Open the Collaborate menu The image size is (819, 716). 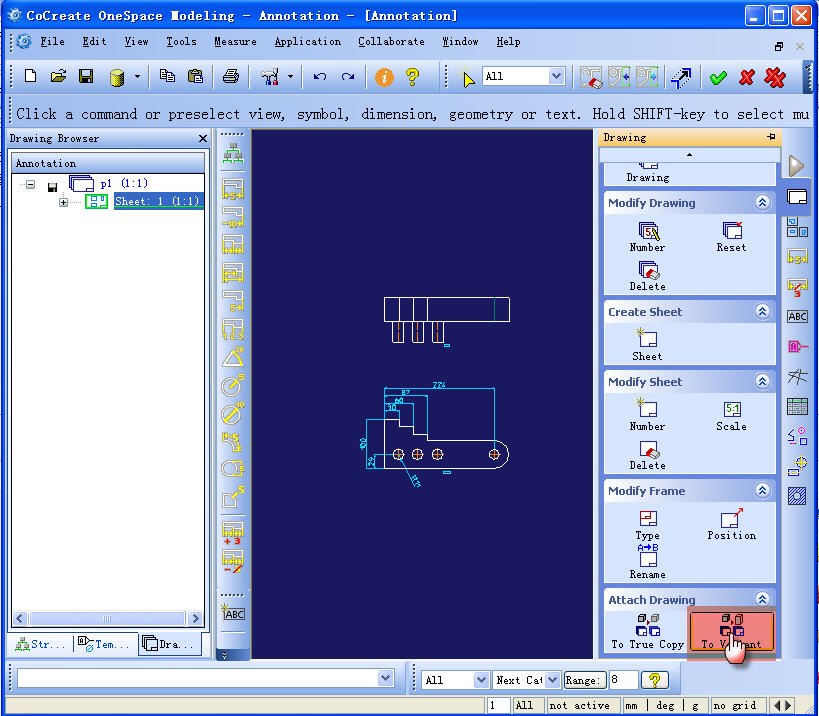click(x=391, y=42)
